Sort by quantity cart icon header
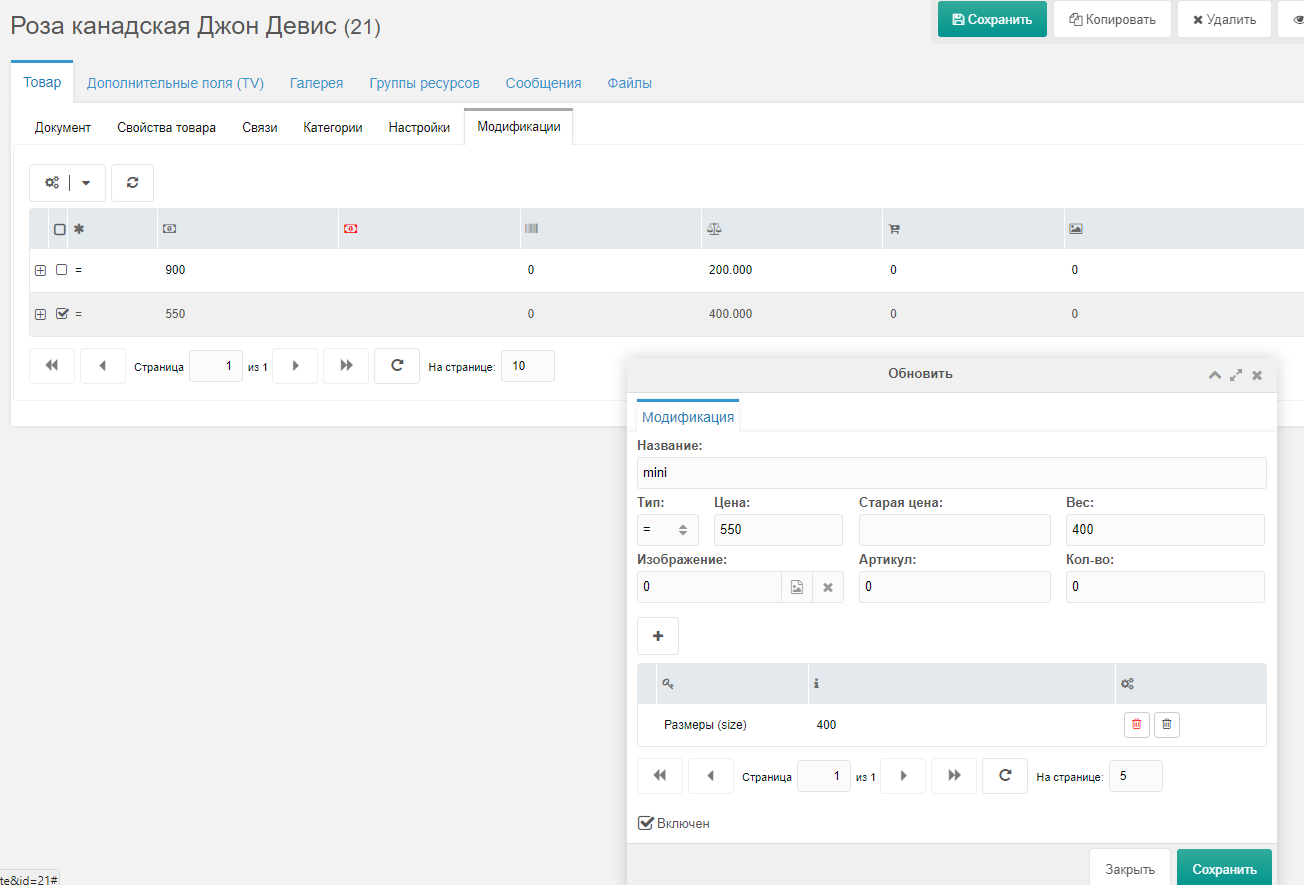Image resolution: width=1304 pixels, height=885 pixels. click(894, 229)
